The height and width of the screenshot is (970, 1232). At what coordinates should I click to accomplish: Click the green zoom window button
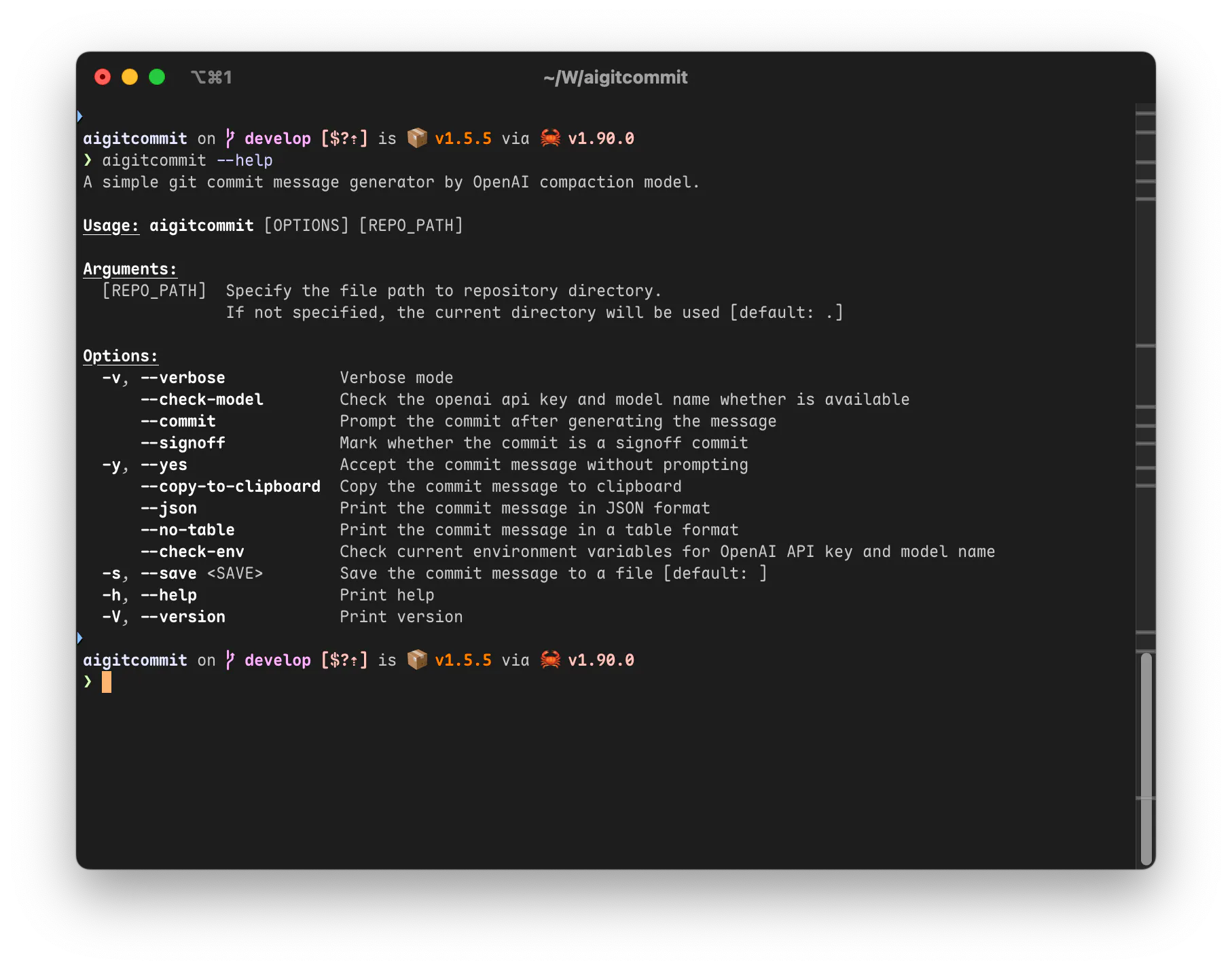click(157, 77)
